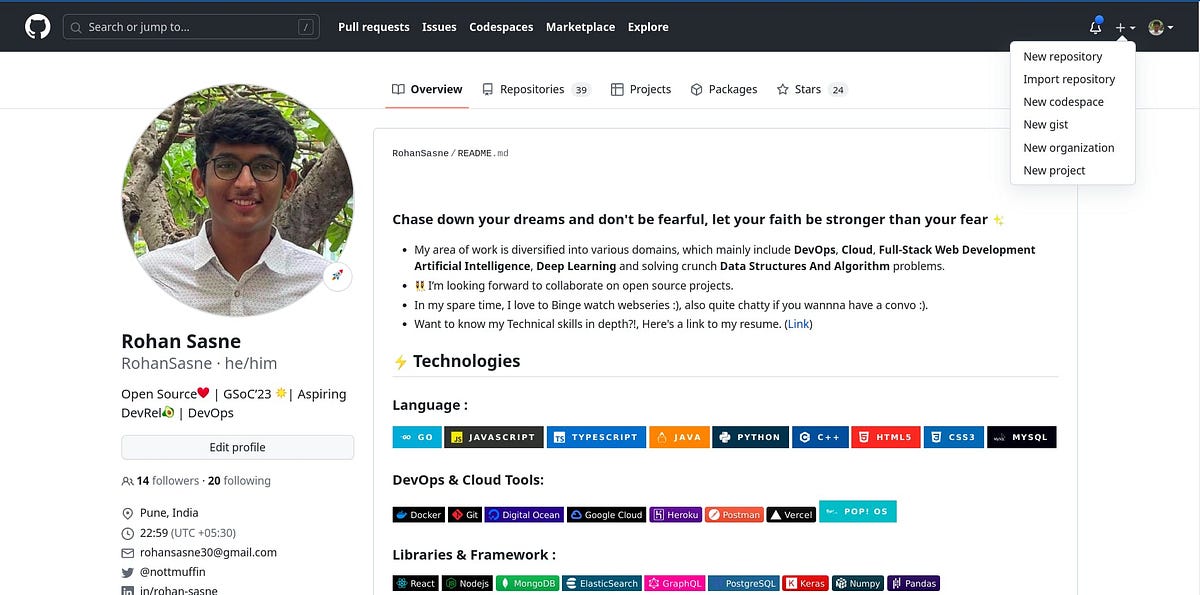1200x595 pixels.
Task: Click the status emoji badge on profile picture
Action: (338, 277)
